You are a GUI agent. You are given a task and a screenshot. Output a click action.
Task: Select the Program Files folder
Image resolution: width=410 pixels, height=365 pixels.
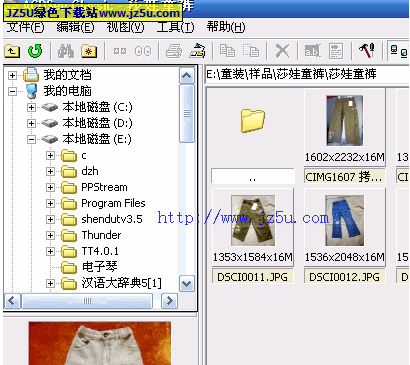click(113, 203)
